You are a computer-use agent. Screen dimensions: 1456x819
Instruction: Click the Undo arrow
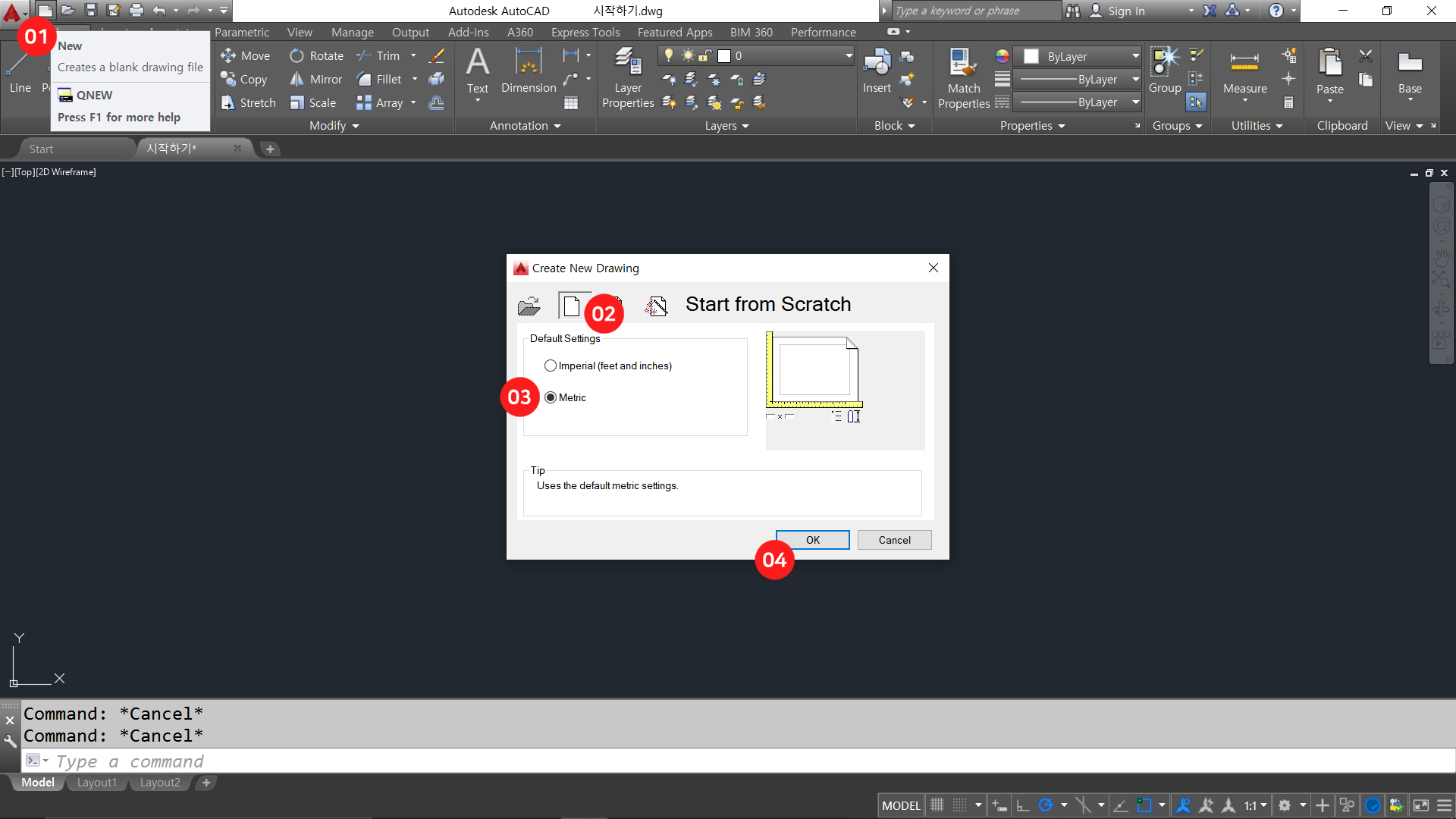click(158, 11)
